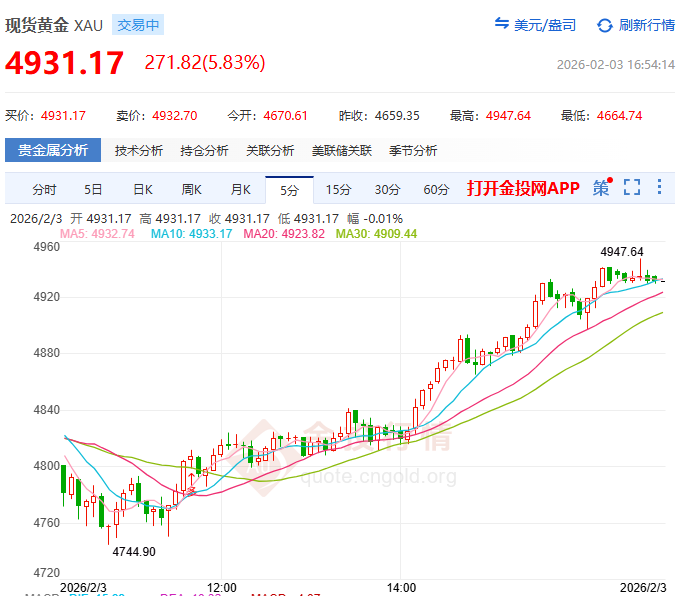This screenshot has width=677, height=596.
Task: Click the 最低 value 4664.74
Action: click(x=619, y=116)
